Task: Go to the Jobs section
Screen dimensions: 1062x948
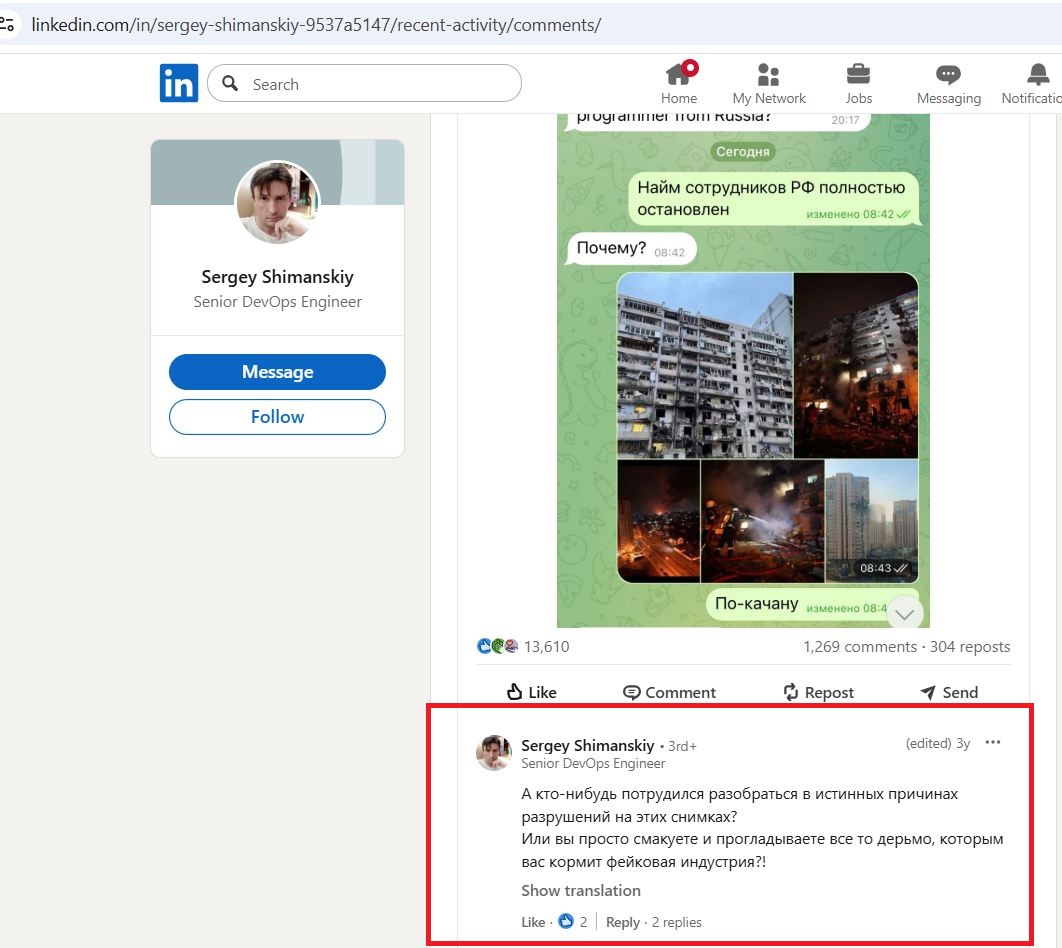Action: click(858, 82)
